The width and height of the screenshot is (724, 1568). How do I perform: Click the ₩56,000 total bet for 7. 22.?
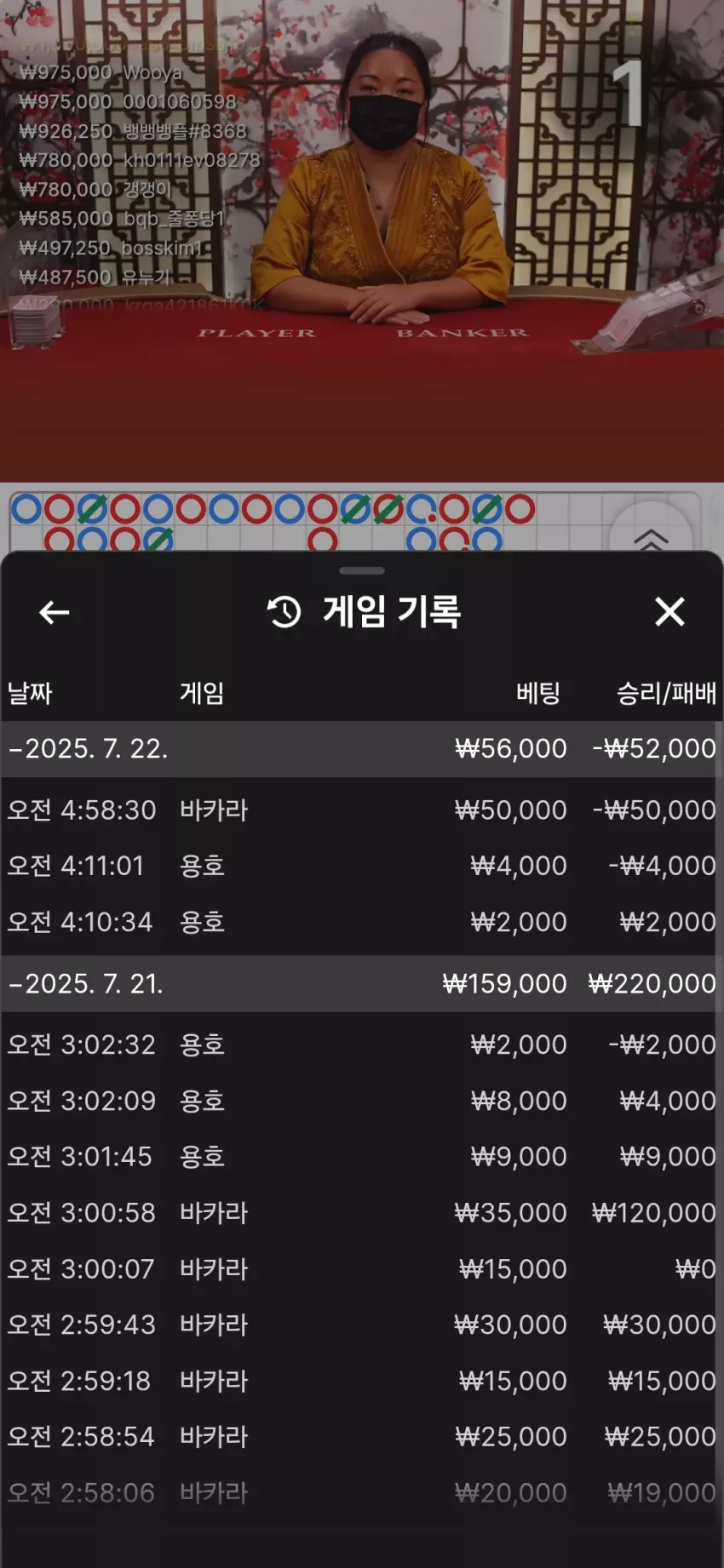coord(511,749)
